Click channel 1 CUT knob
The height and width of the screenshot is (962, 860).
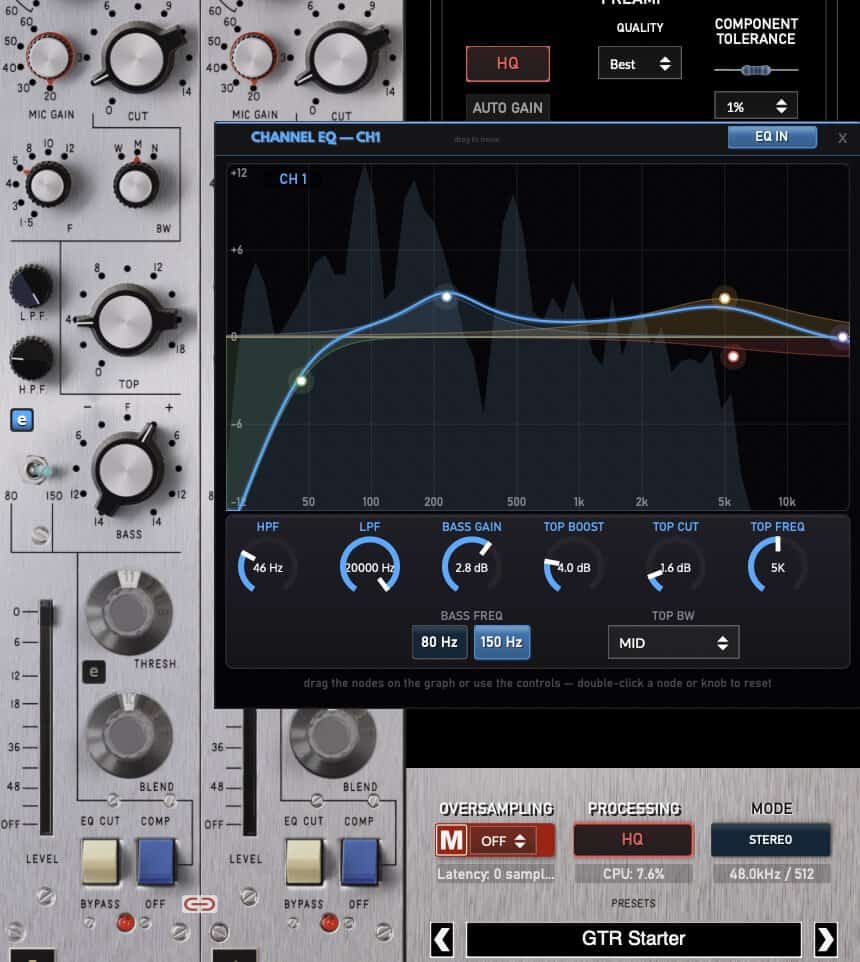click(x=138, y=57)
